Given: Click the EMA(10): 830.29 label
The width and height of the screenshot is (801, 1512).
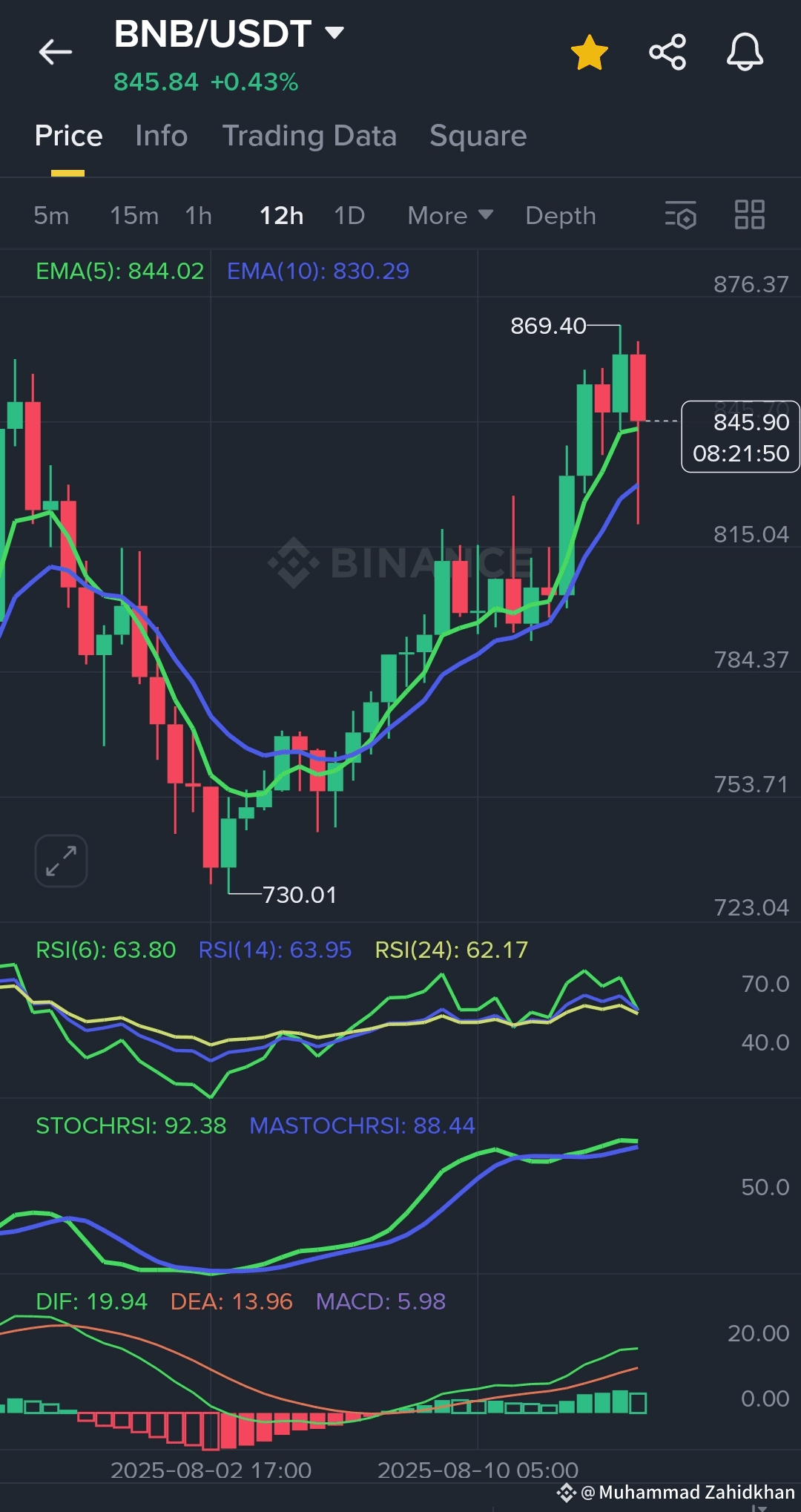Looking at the screenshot, I should pos(317,272).
